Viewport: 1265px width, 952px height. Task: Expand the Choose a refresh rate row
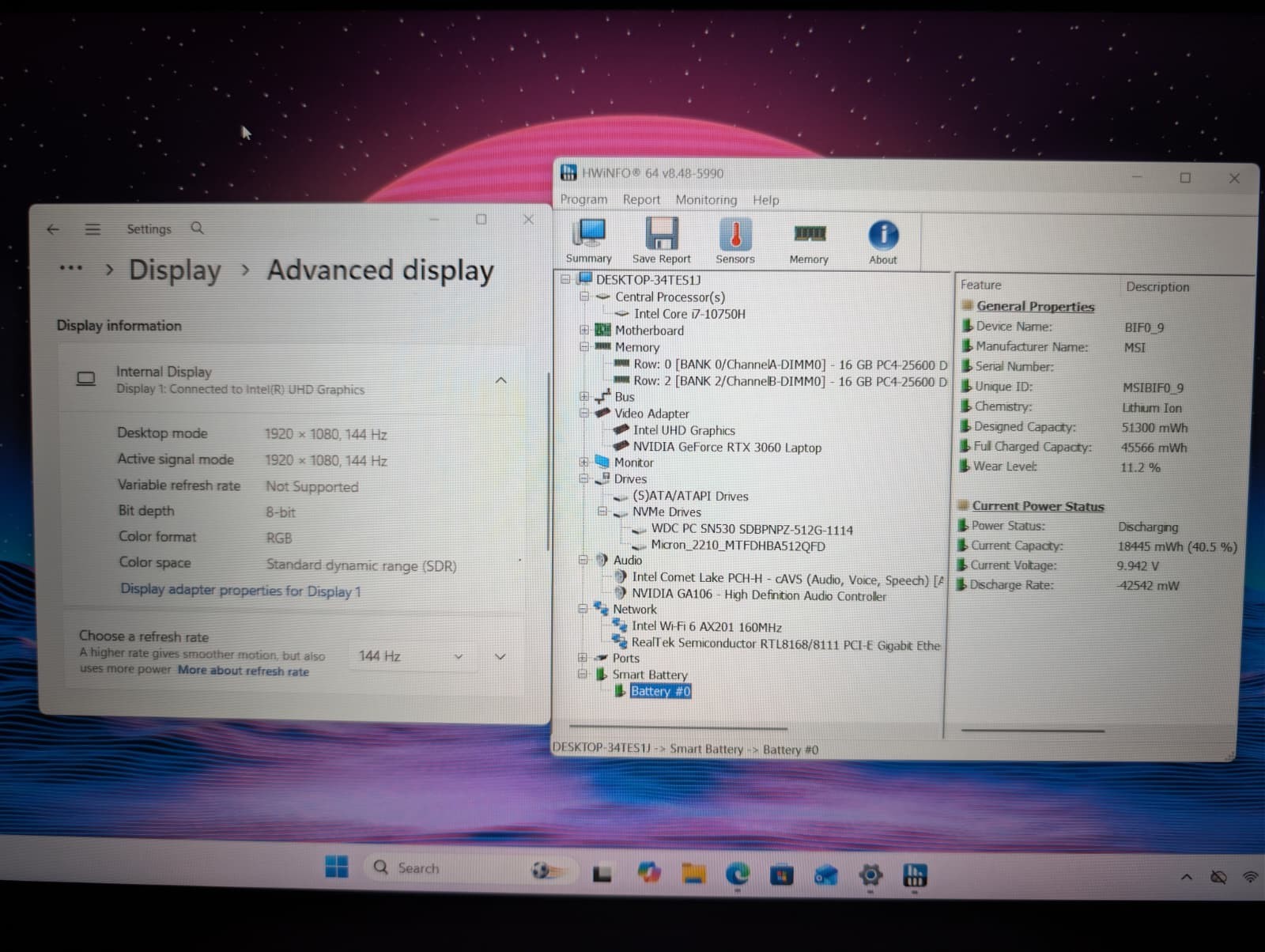500,657
